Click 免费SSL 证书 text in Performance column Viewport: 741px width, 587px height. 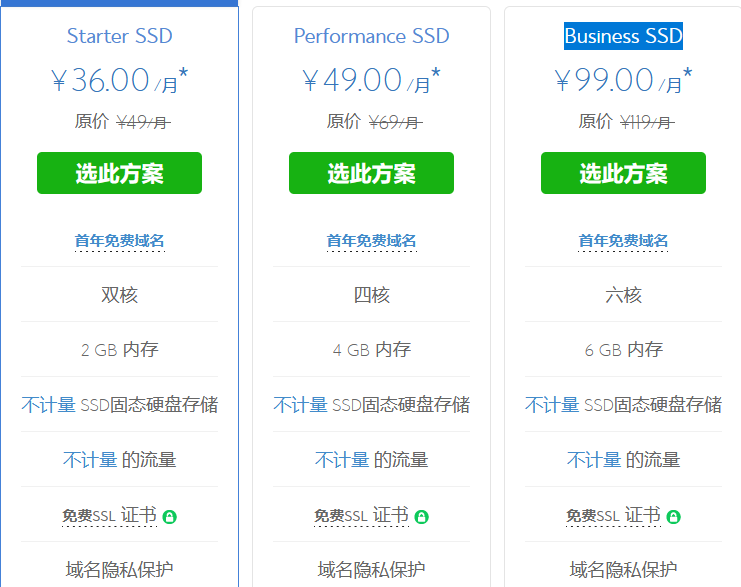[x=361, y=515]
